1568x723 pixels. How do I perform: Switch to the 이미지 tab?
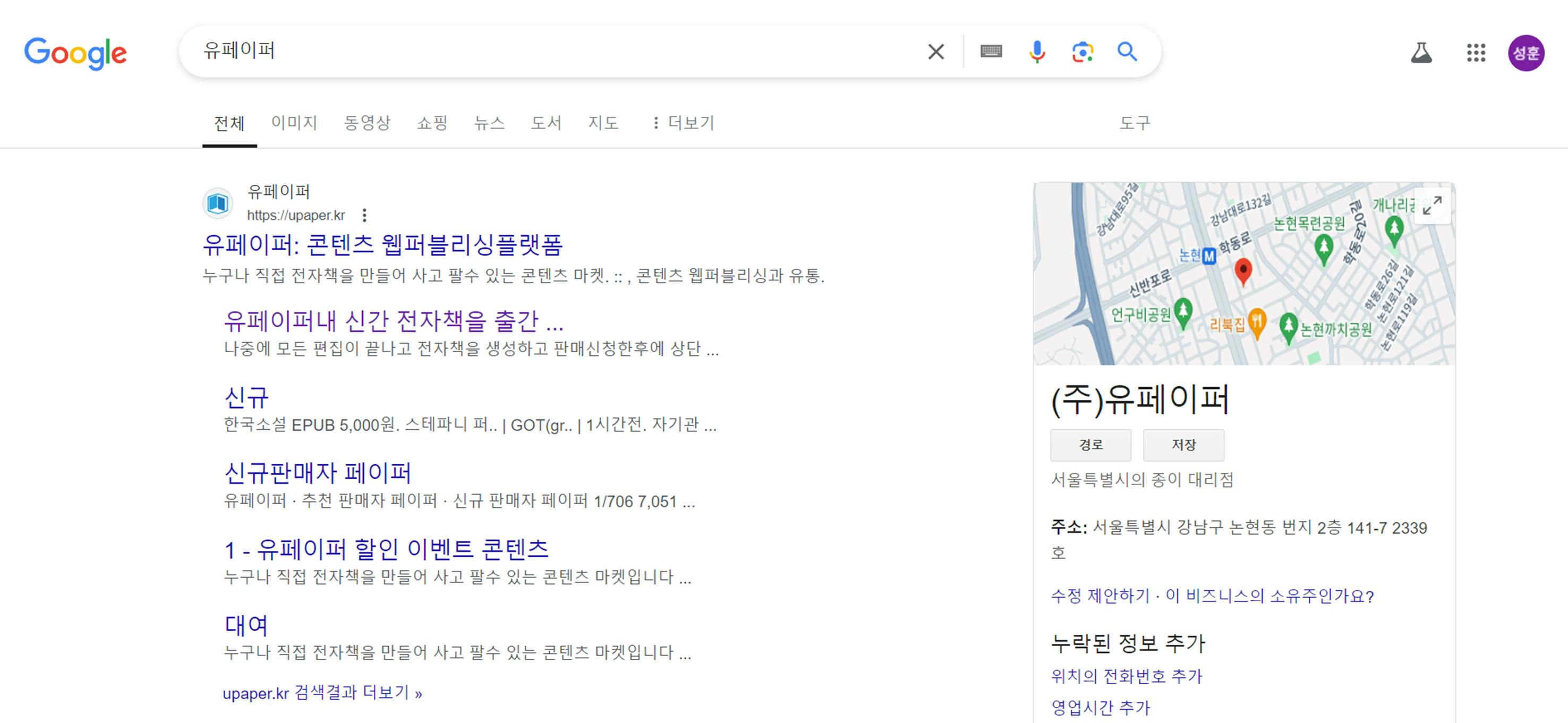(x=294, y=123)
